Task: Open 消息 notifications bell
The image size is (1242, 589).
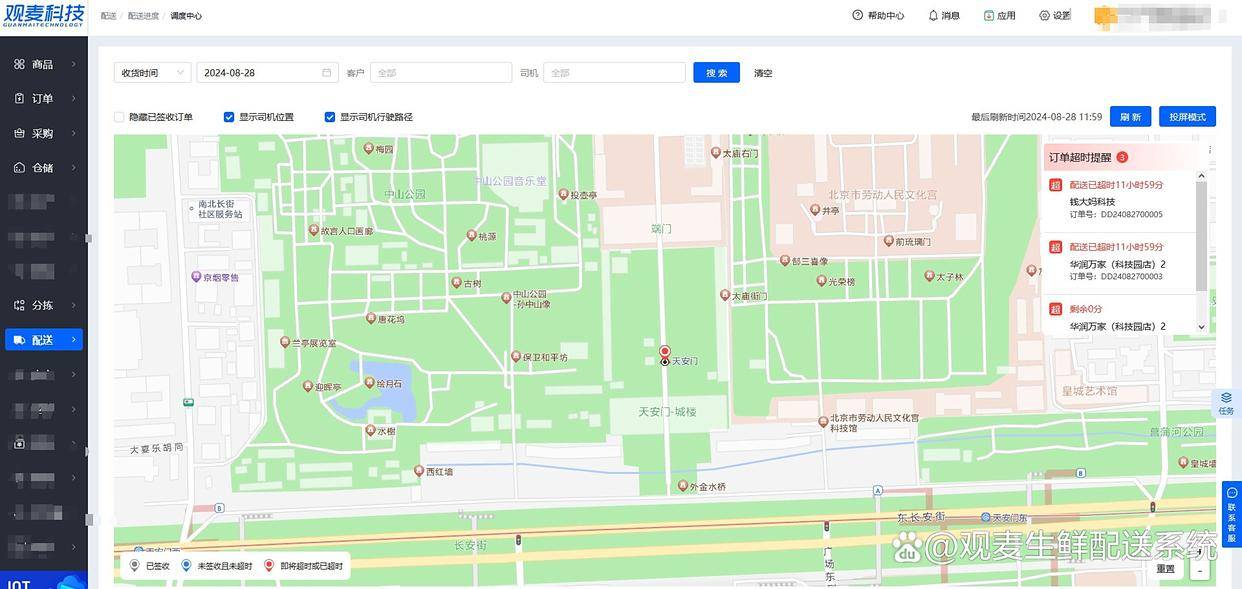Action: point(933,15)
